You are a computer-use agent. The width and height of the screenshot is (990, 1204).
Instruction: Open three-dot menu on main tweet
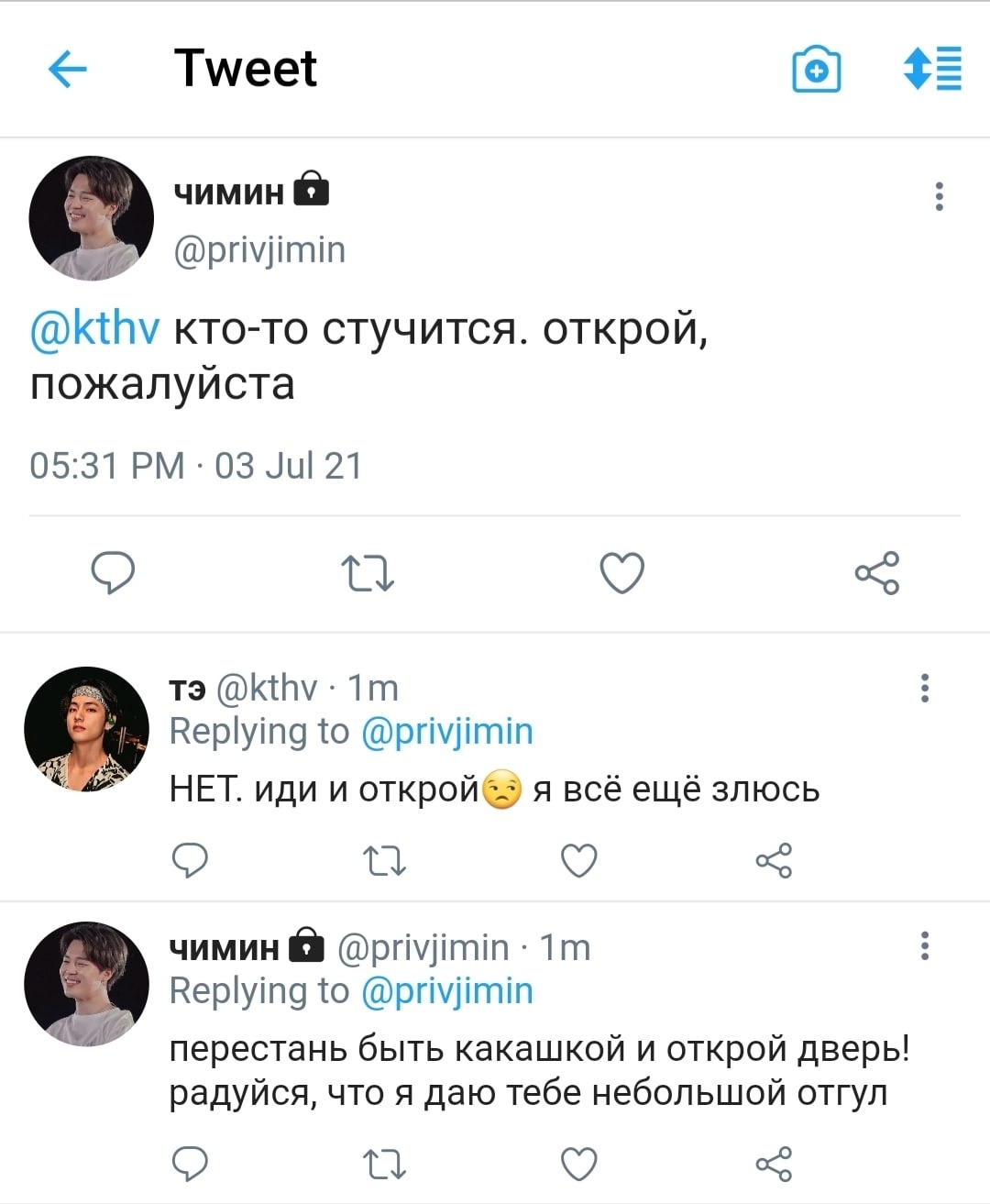pos(939,196)
